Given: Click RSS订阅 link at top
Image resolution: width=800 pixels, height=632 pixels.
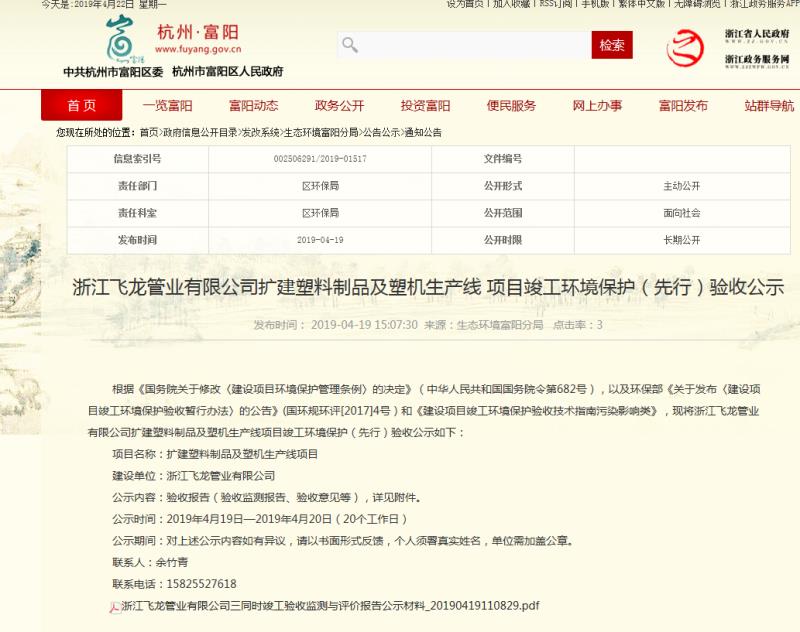Looking at the screenshot, I should [x=556, y=4].
